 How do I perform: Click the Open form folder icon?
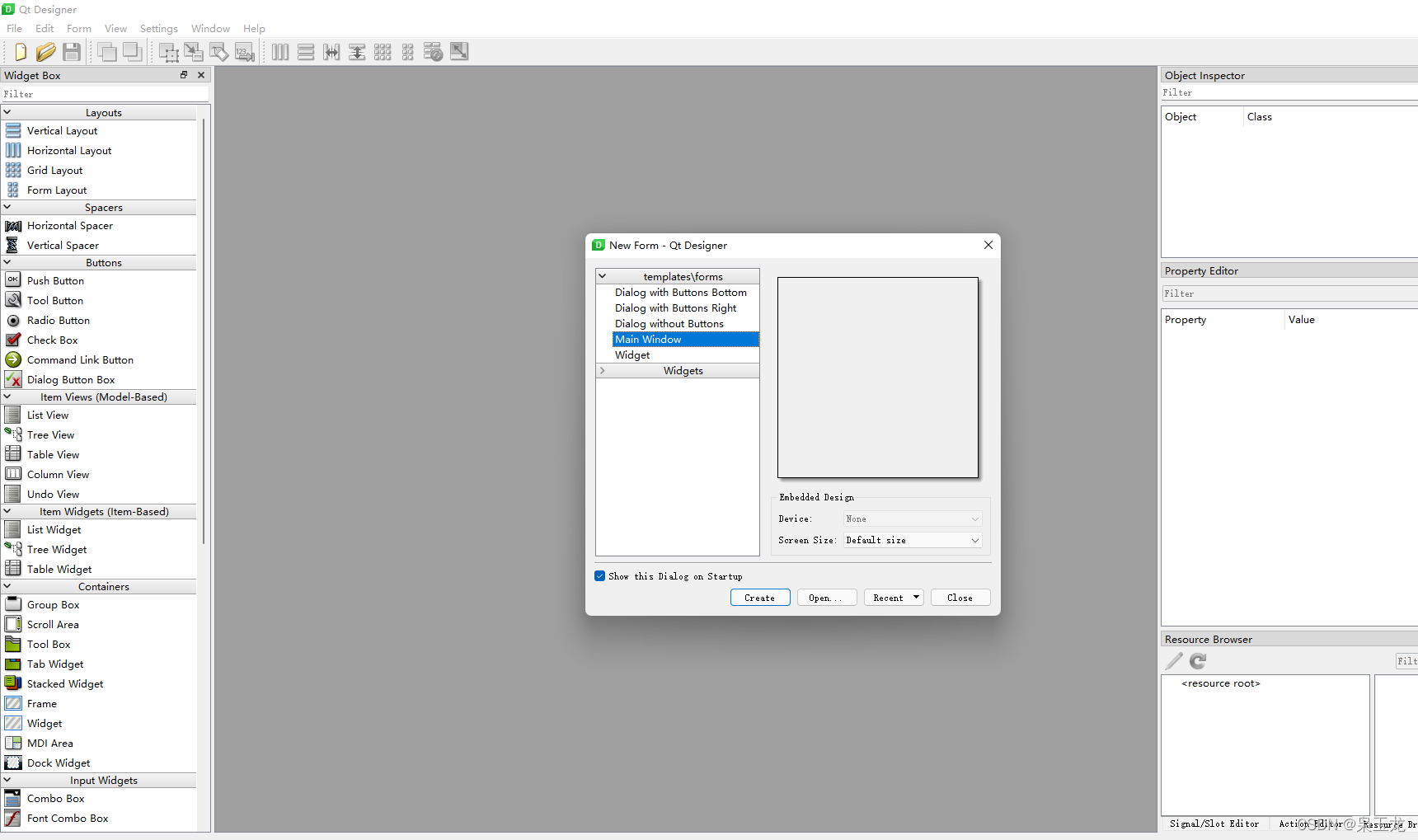[x=45, y=52]
